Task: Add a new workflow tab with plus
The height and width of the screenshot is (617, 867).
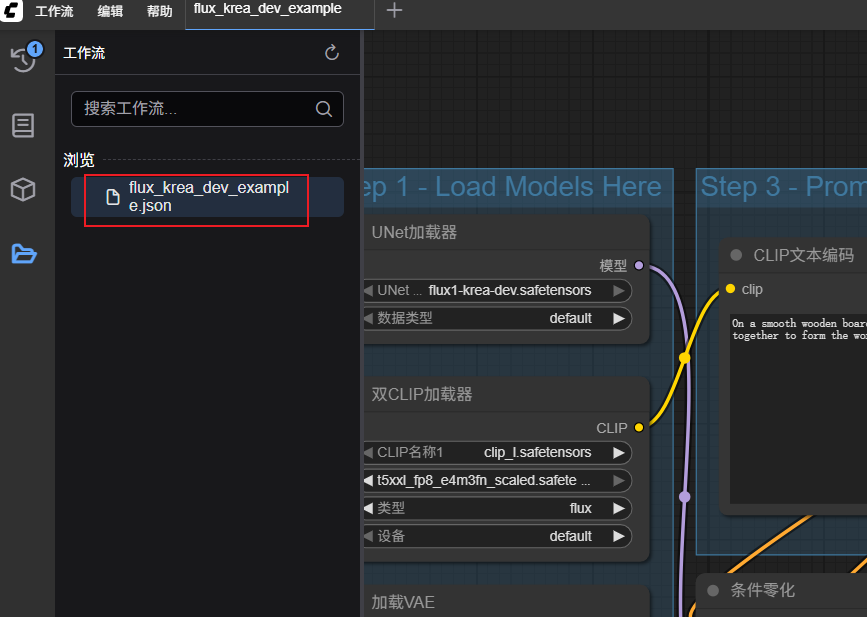Action: point(394,11)
